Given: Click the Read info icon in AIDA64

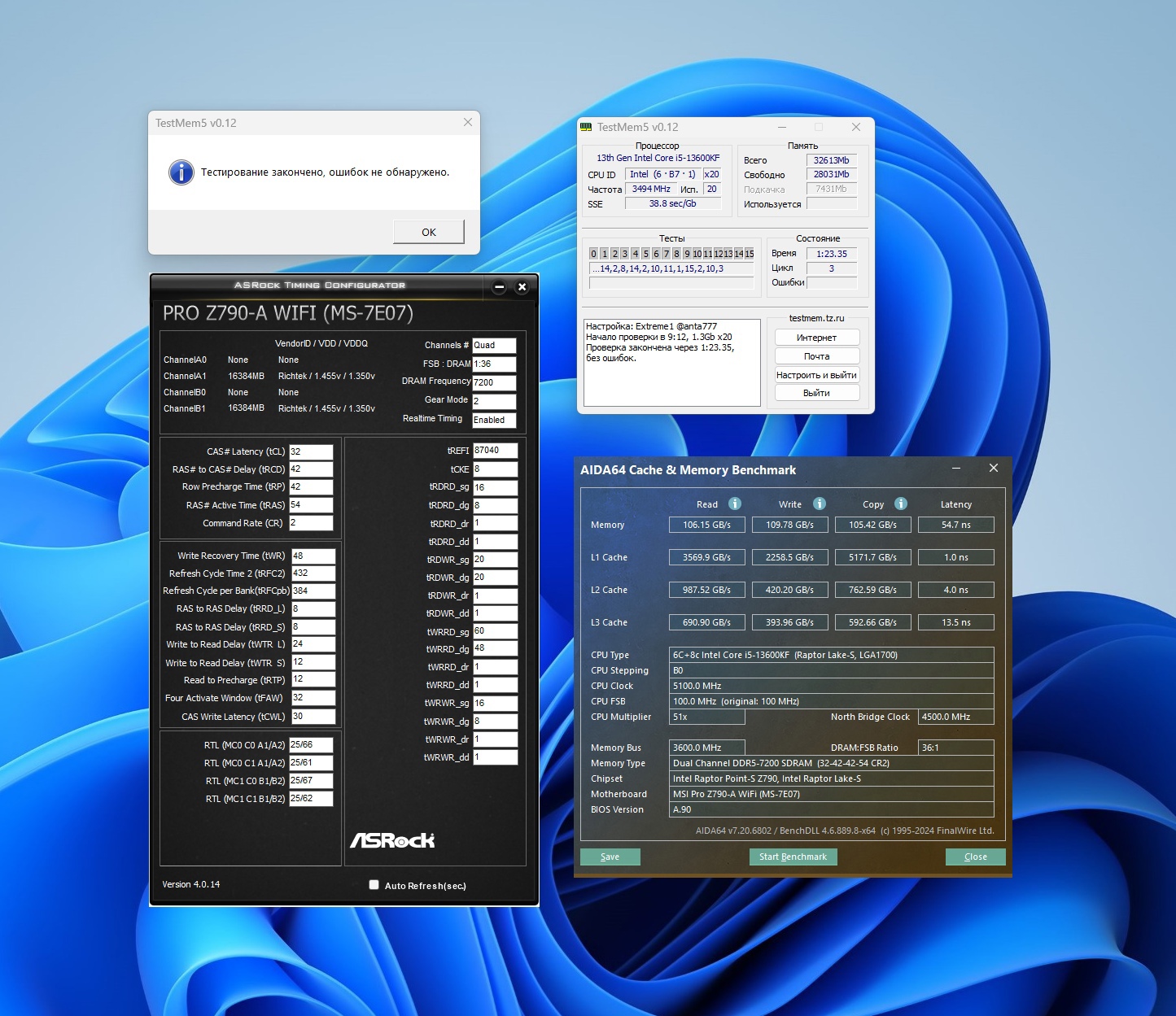Looking at the screenshot, I should pyautogui.click(x=735, y=504).
